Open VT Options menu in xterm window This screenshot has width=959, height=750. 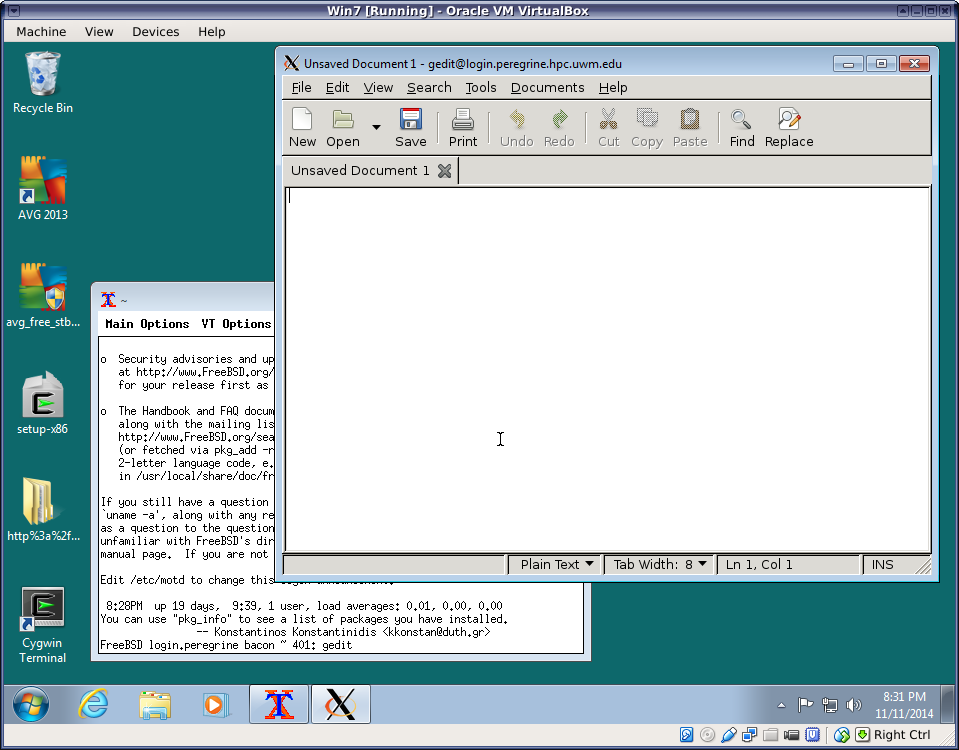pyautogui.click(x=236, y=324)
